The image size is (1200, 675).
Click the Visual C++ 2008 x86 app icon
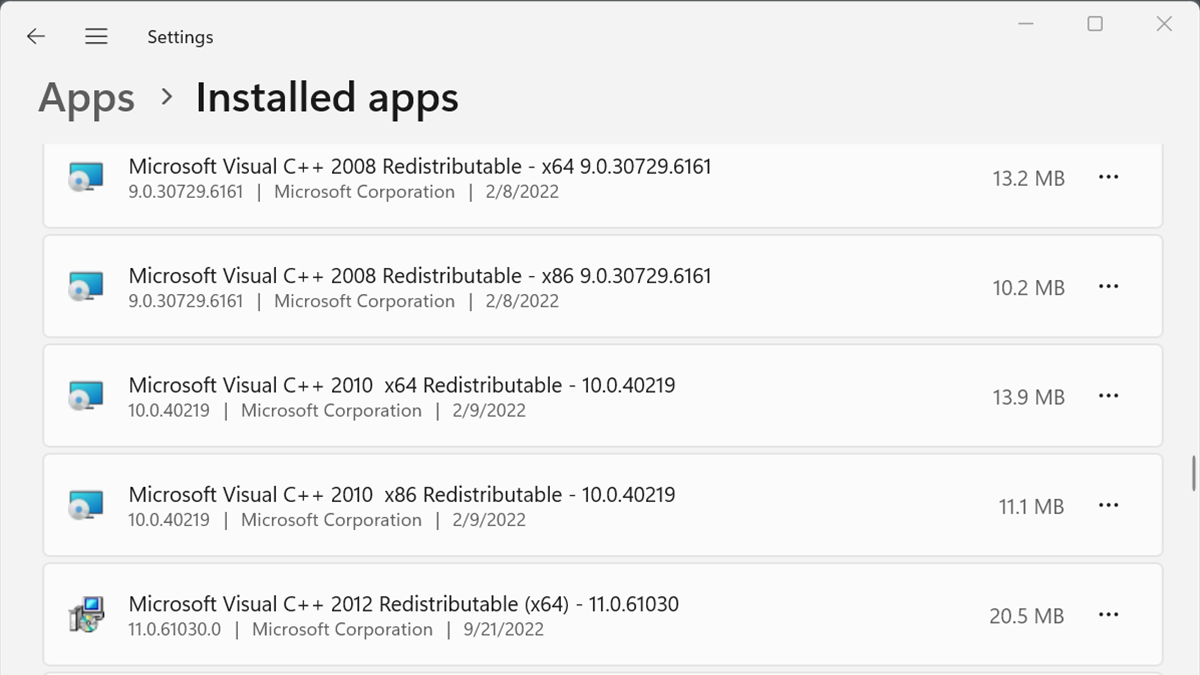pos(86,287)
